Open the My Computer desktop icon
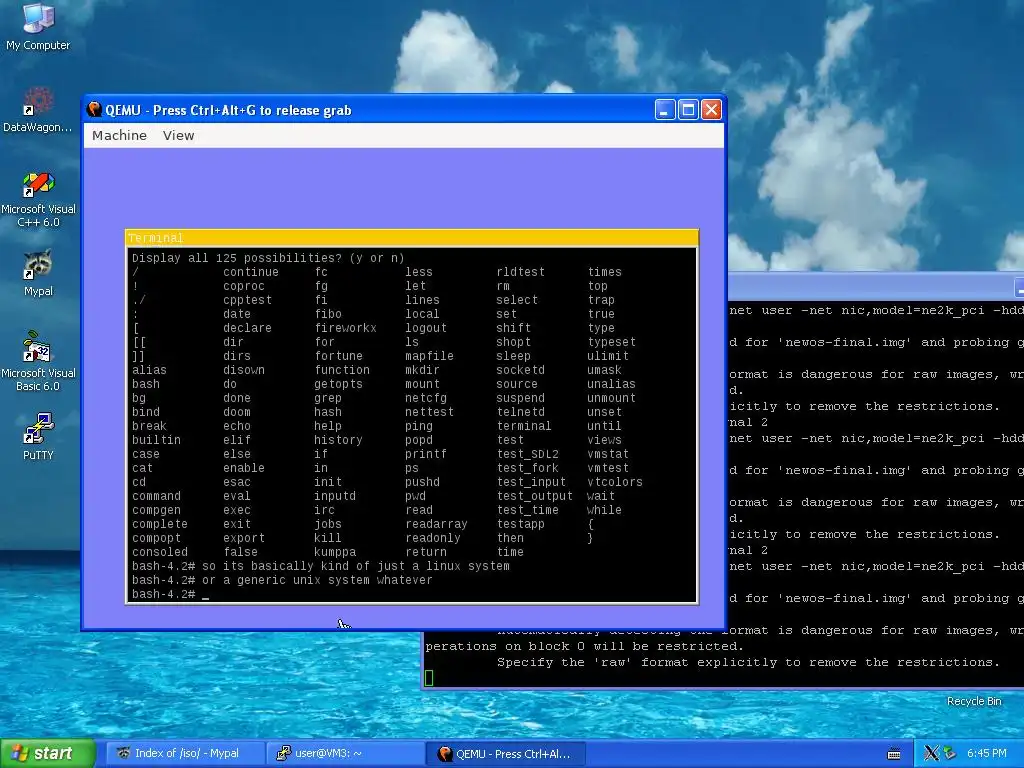1024x768 pixels. coord(38,26)
